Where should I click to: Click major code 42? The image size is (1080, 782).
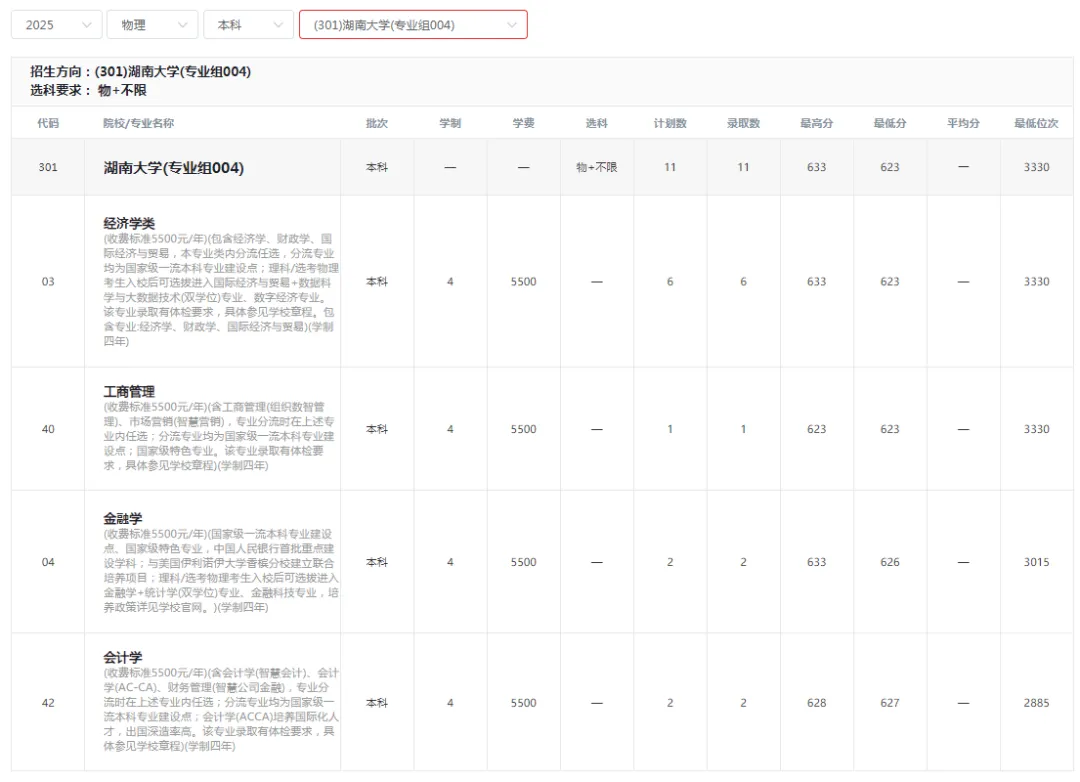(48, 703)
